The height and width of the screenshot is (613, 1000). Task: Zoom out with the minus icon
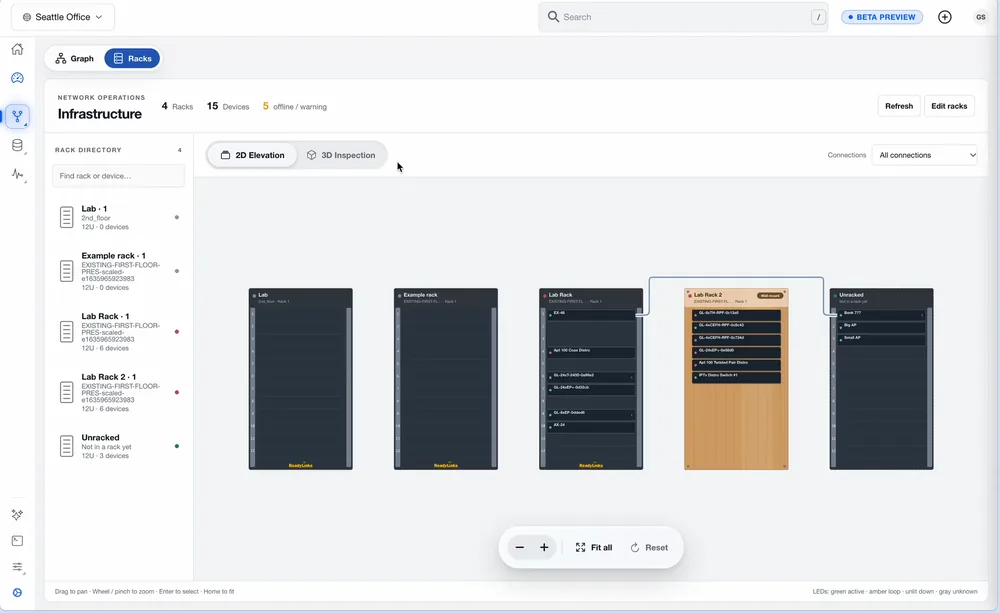click(520, 547)
